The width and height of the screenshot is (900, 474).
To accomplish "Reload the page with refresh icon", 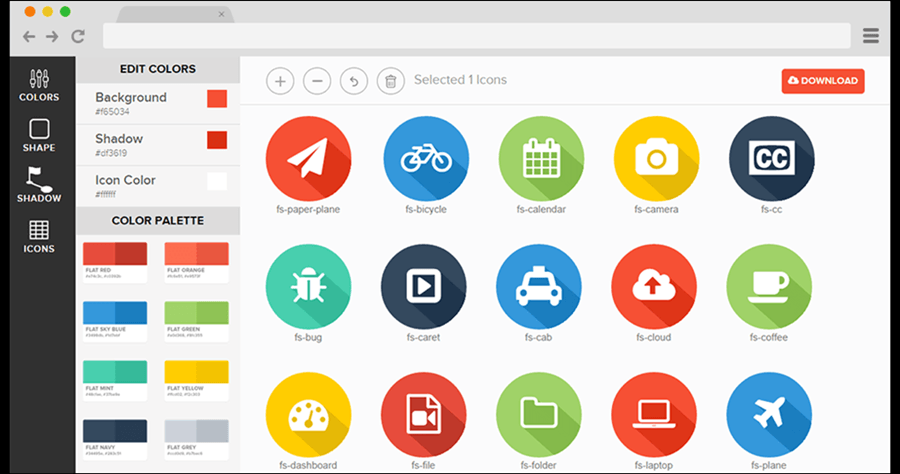I will tap(78, 37).
